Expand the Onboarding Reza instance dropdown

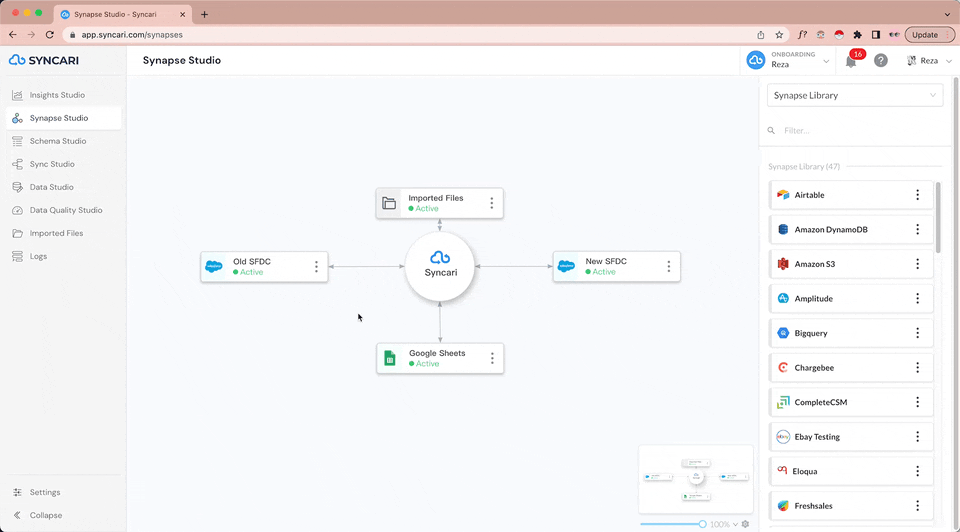click(x=788, y=60)
